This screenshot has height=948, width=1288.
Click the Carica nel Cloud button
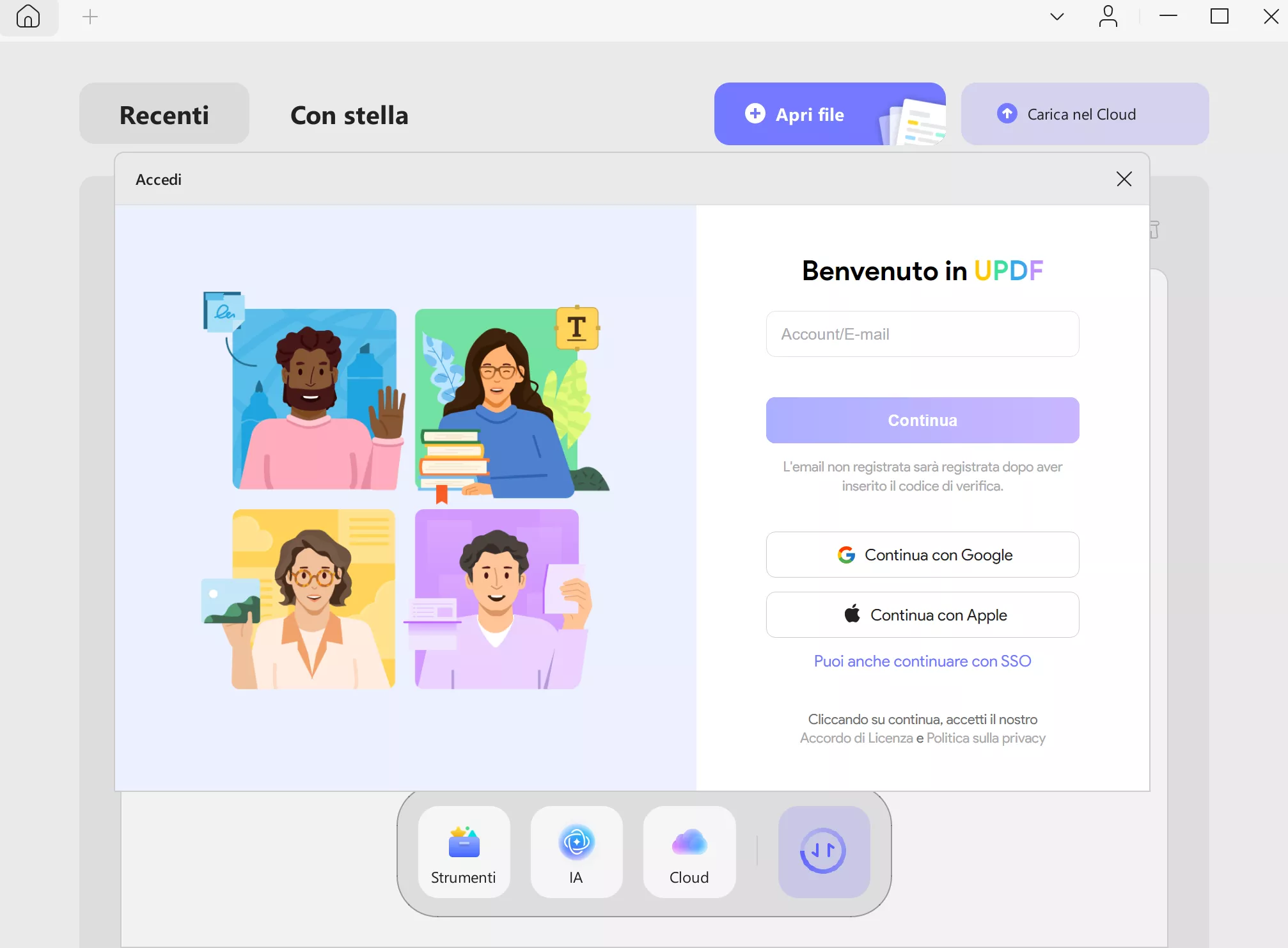(x=1085, y=114)
